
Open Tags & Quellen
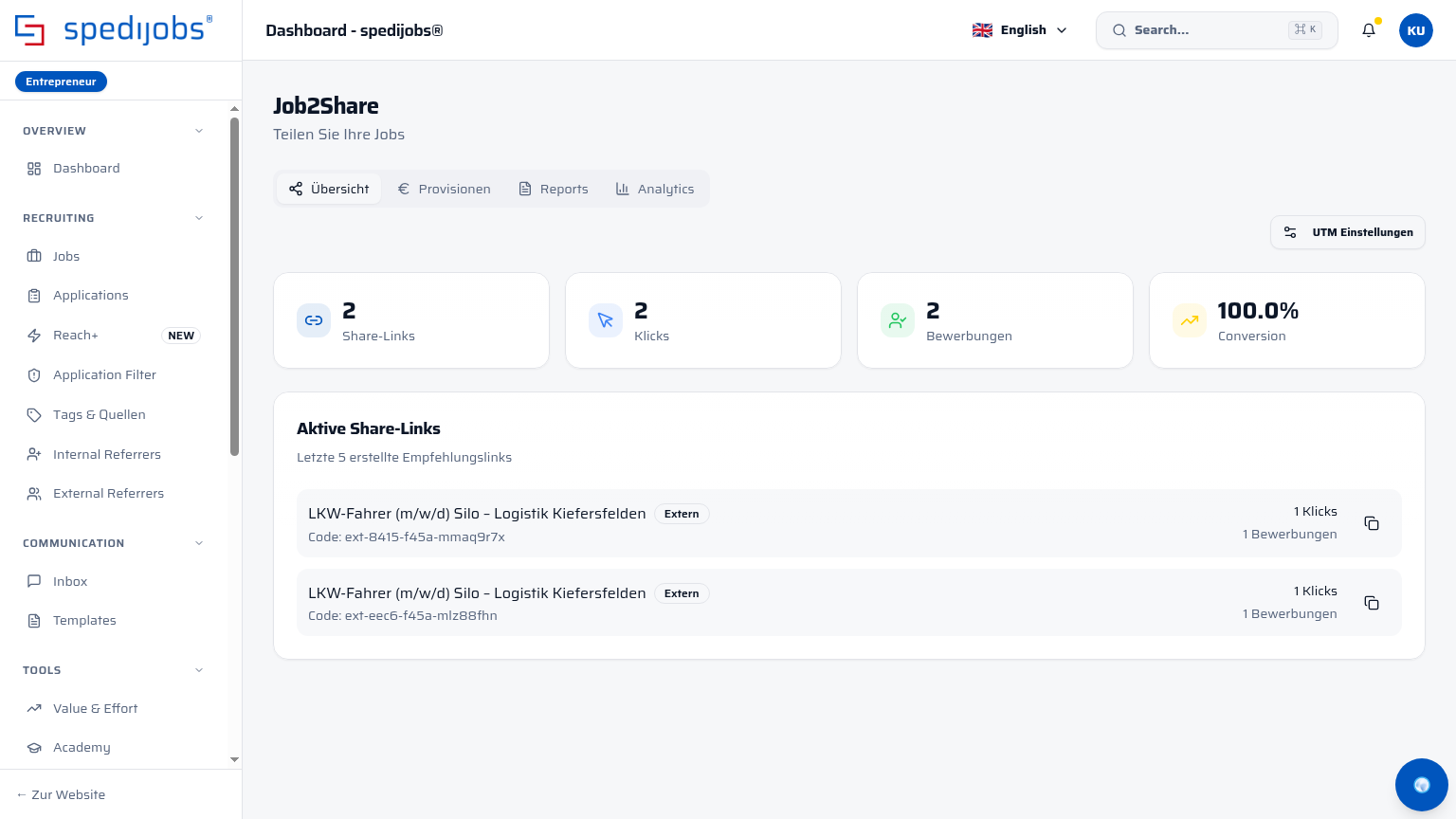(114, 415)
